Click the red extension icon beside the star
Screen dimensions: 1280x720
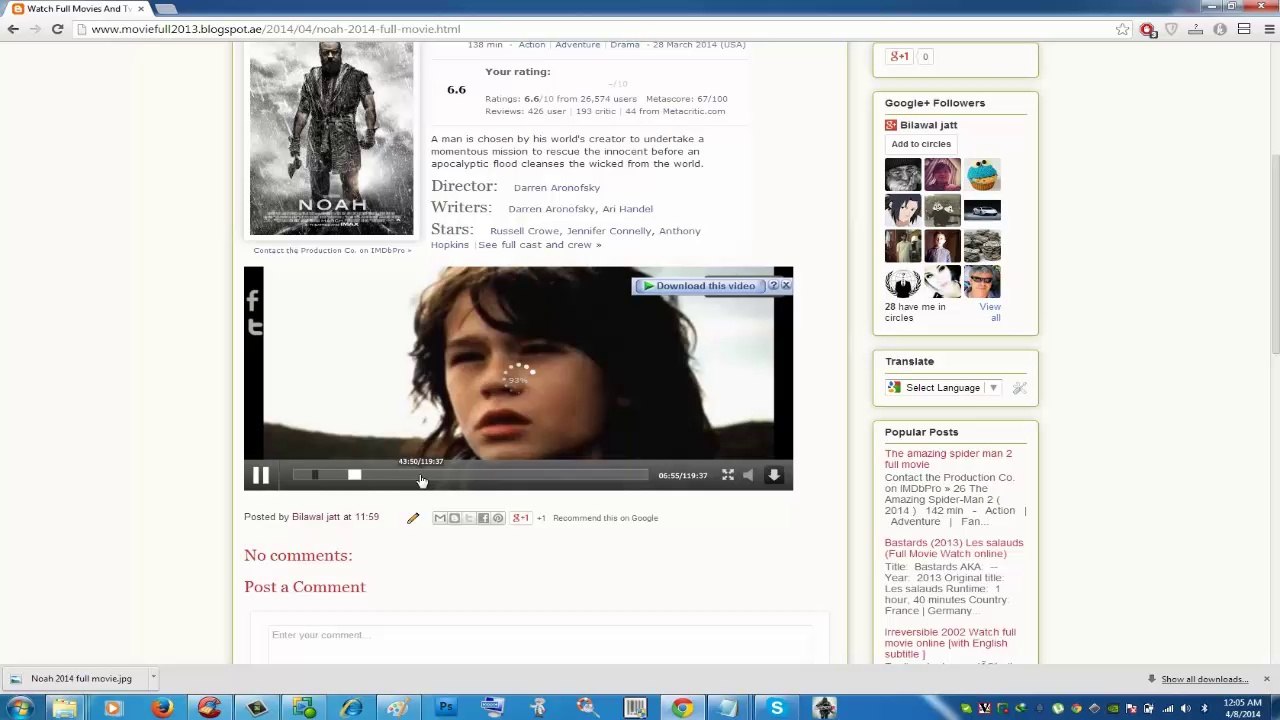click(x=1148, y=30)
